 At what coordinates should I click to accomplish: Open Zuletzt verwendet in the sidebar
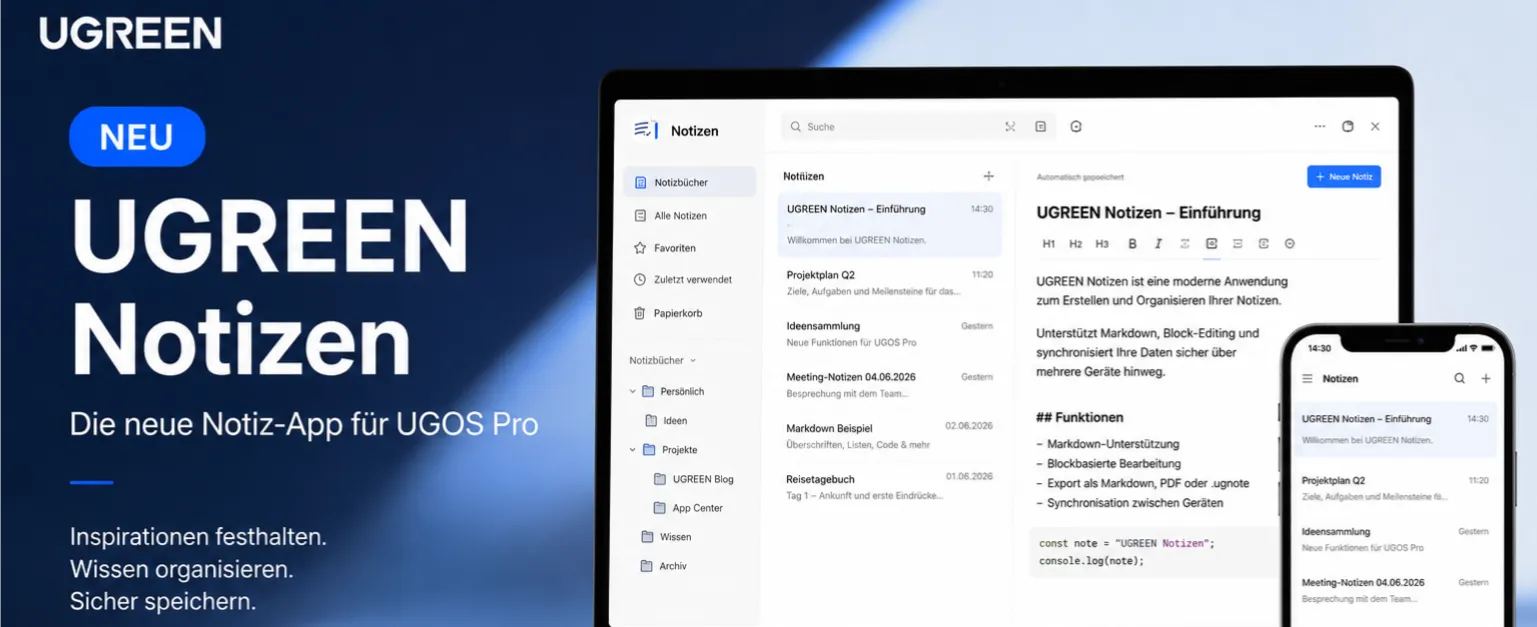click(x=689, y=280)
